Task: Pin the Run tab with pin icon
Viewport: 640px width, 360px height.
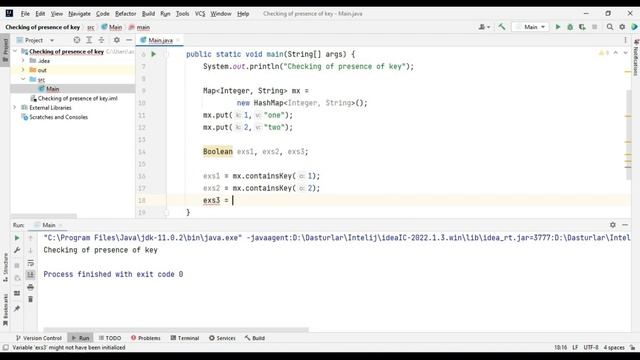Action: click(x=17, y=309)
